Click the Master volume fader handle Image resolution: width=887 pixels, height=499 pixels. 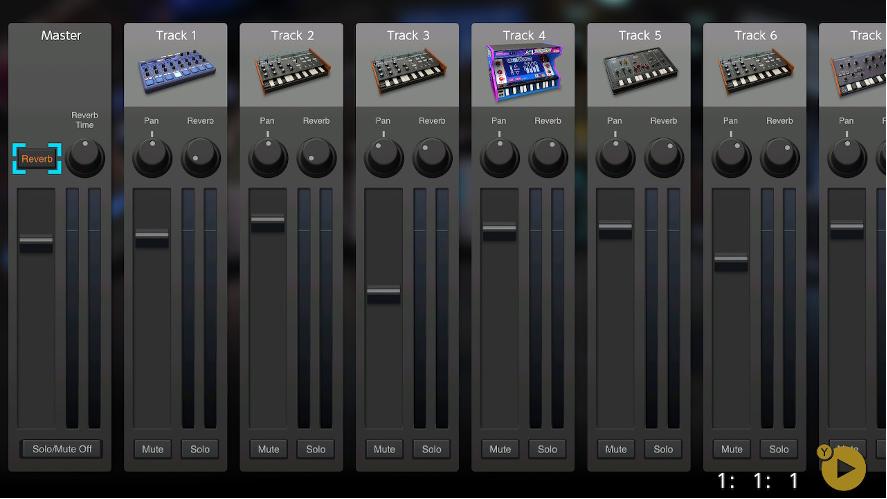[36, 241]
